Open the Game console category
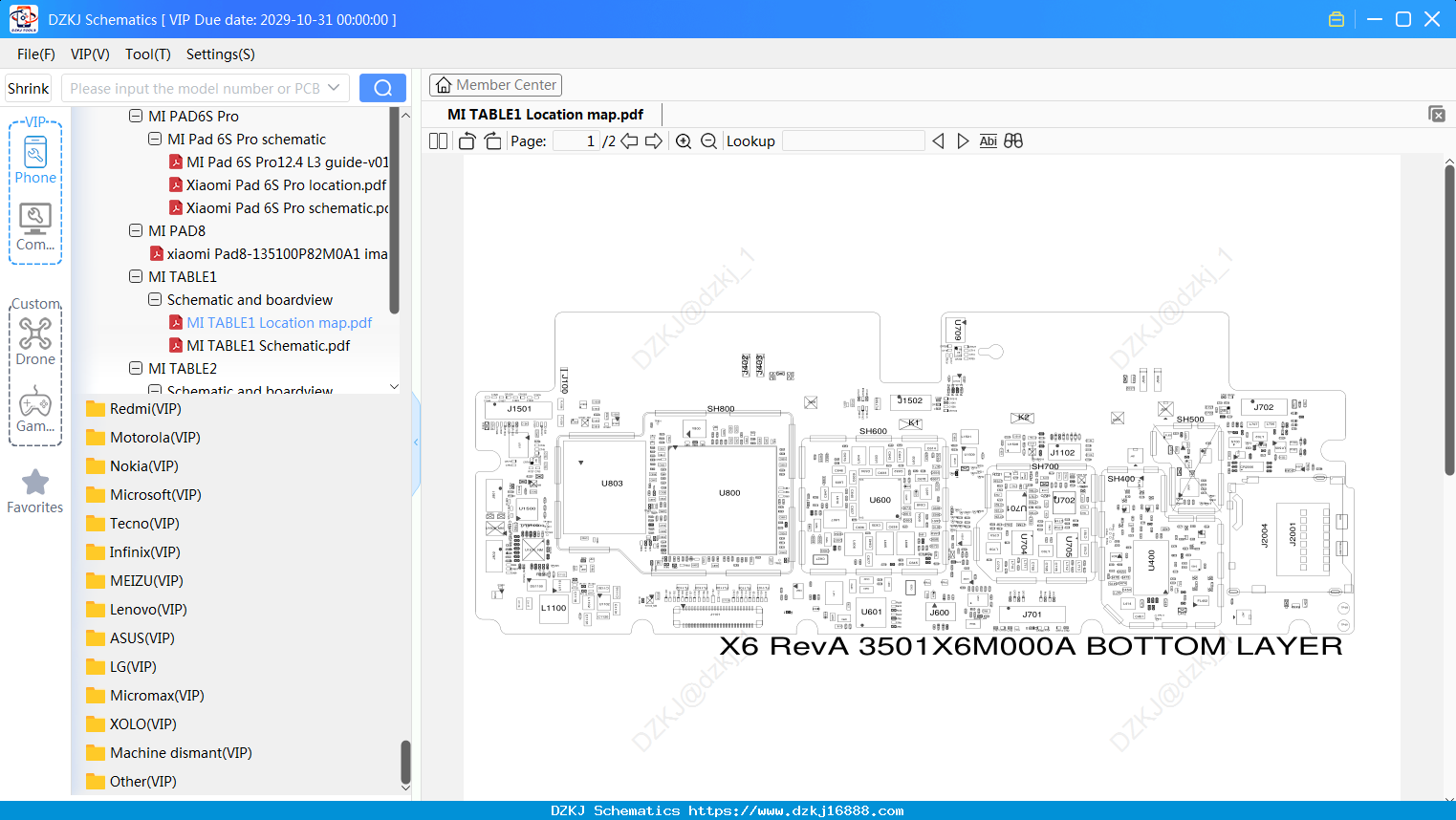The width and height of the screenshot is (1456, 820). [35, 409]
